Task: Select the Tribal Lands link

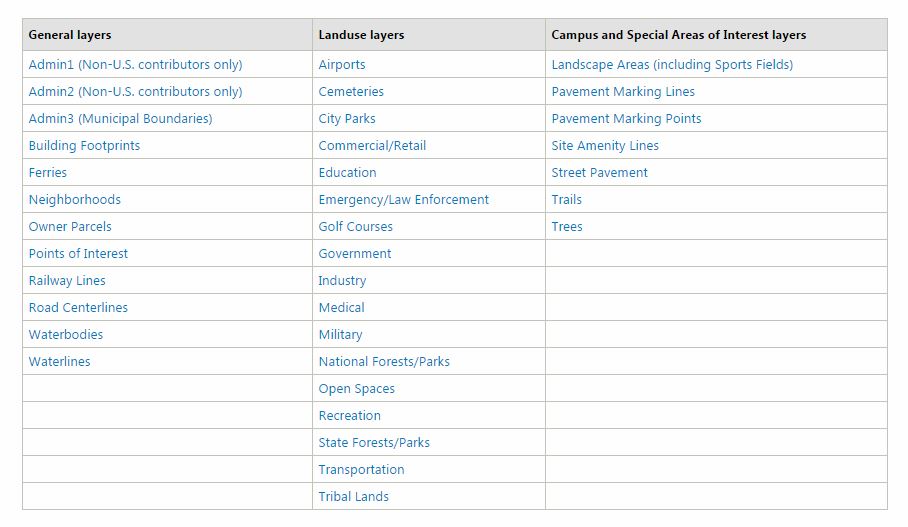Action: (353, 496)
